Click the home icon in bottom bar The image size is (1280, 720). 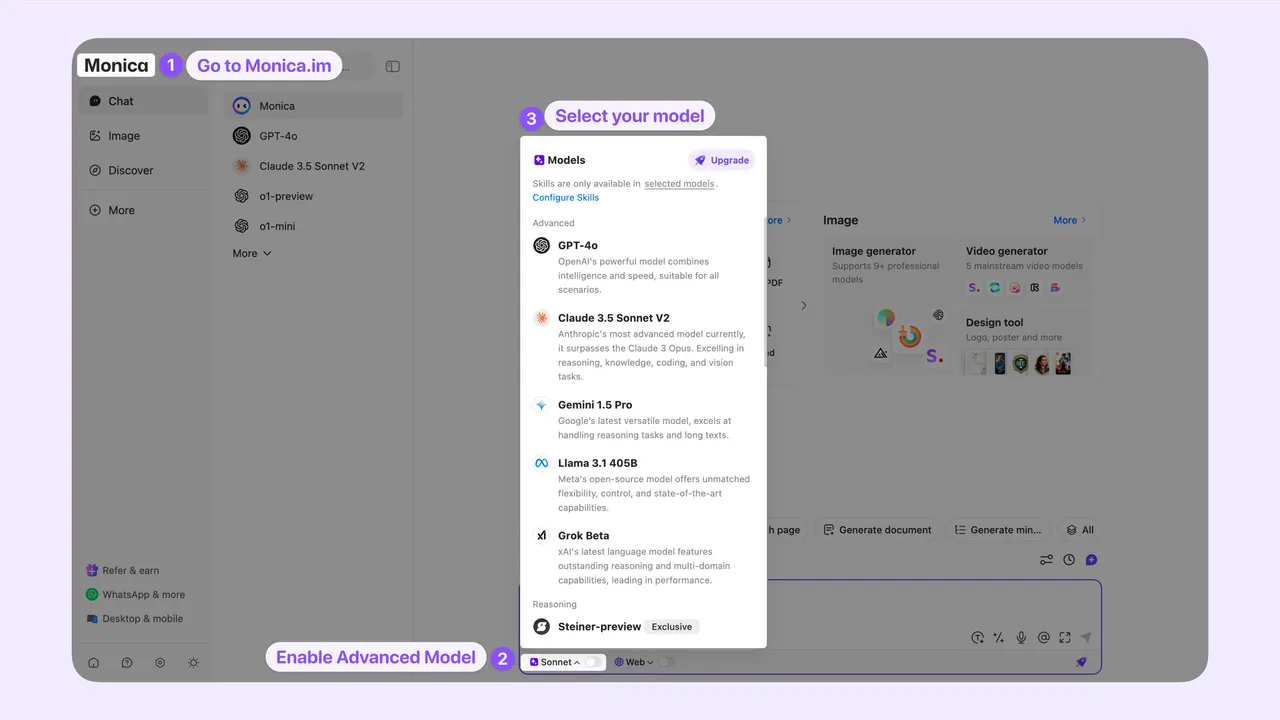94,662
